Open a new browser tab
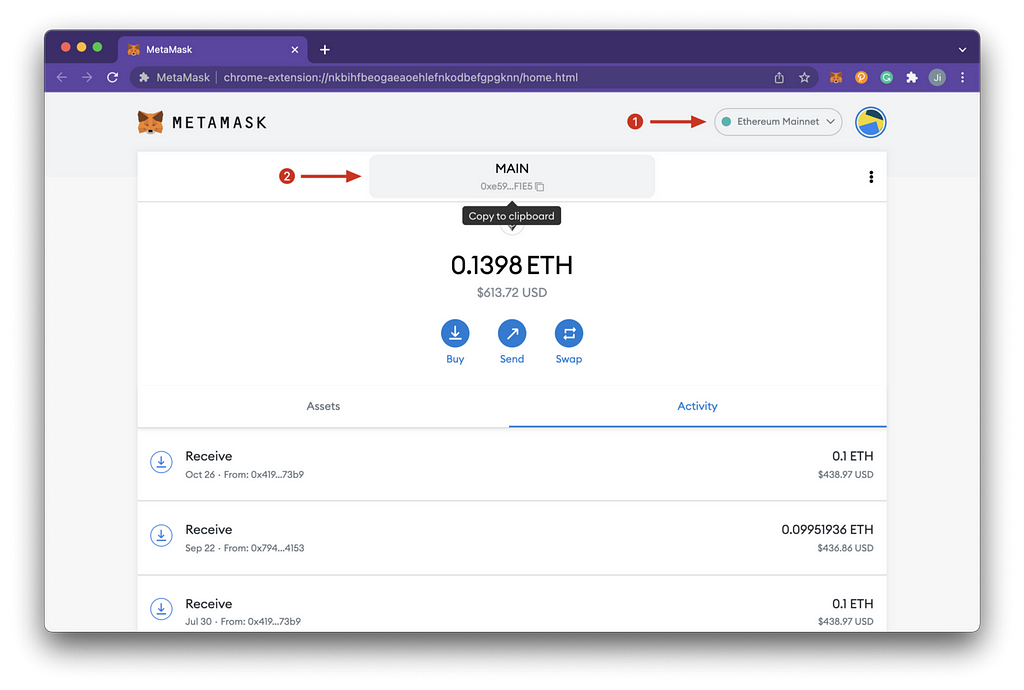Image resolution: width=1024 pixels, height=690 pixels. pyautogui.click(x=325, y=50)
